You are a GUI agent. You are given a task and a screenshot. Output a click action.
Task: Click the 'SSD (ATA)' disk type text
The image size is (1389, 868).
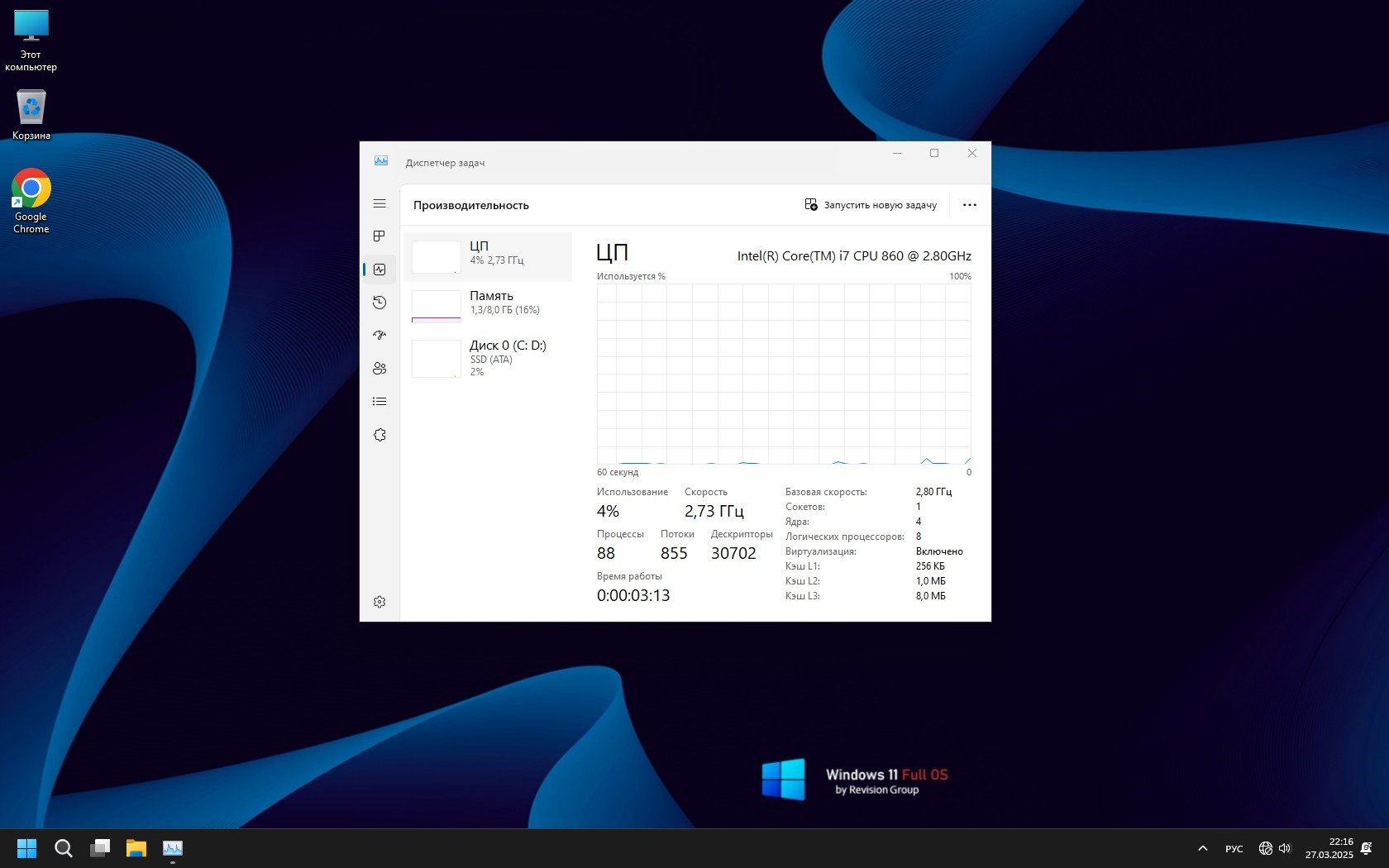point(491,360)
